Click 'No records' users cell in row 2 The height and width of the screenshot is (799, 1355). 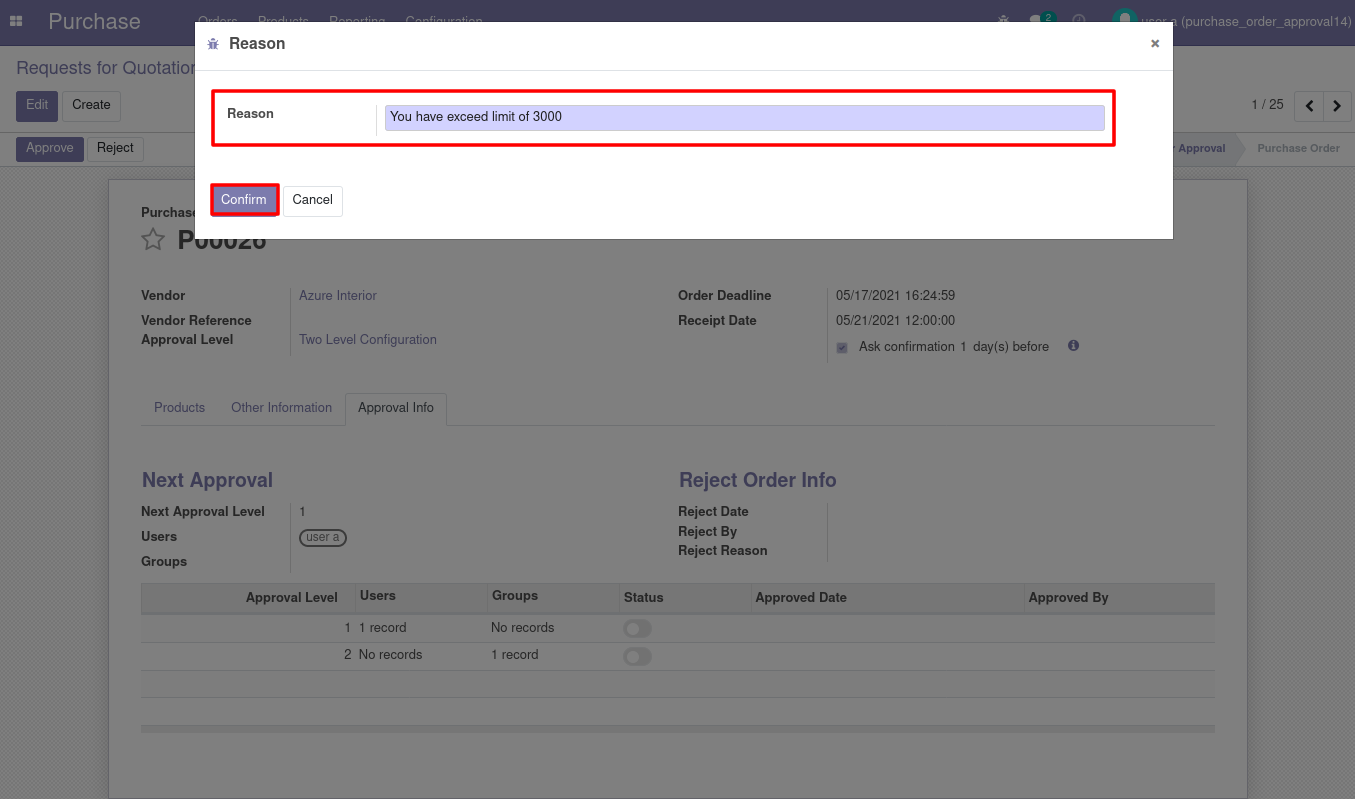tap(390, 655)
